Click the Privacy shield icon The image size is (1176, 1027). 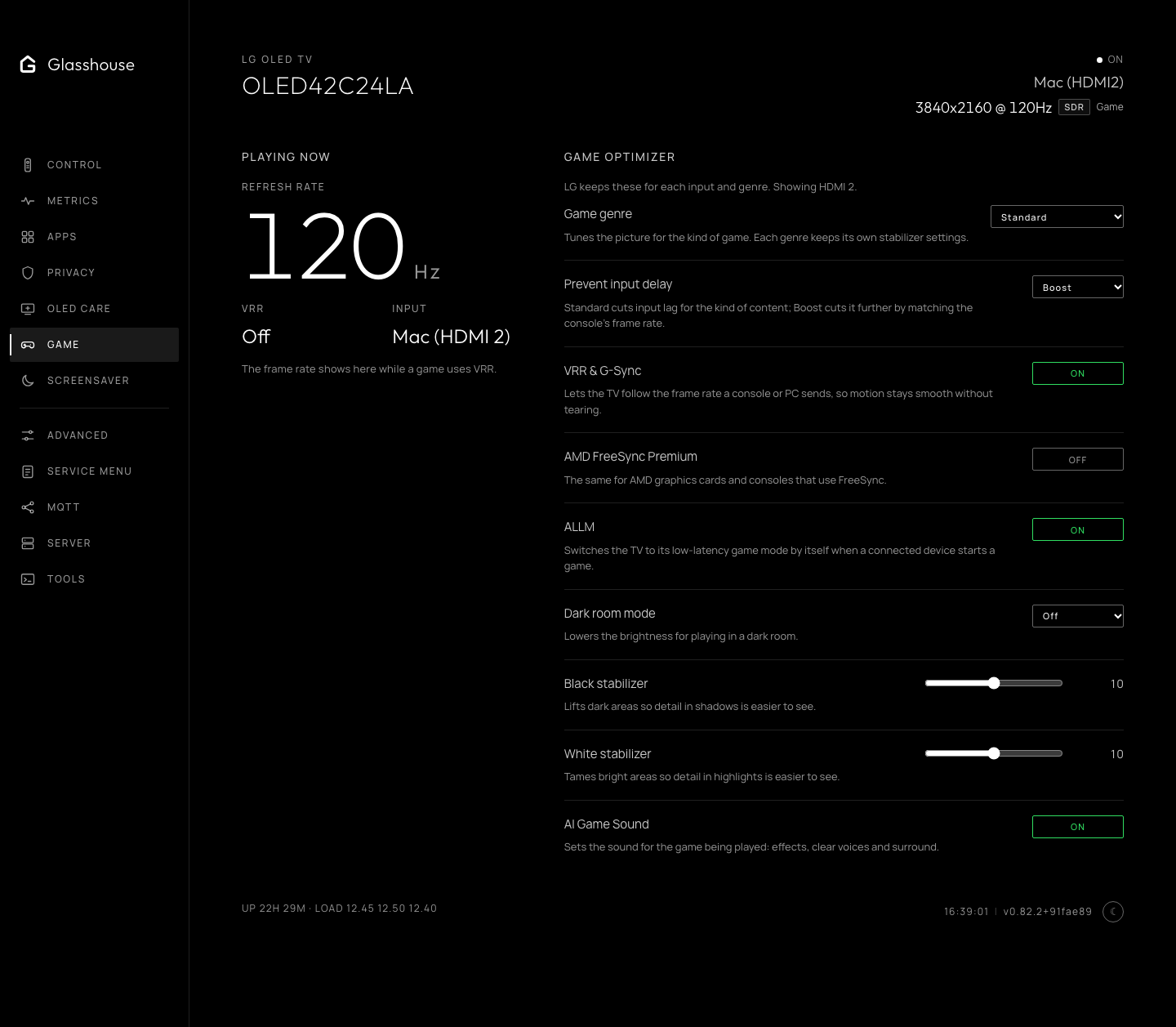[28, 273]
